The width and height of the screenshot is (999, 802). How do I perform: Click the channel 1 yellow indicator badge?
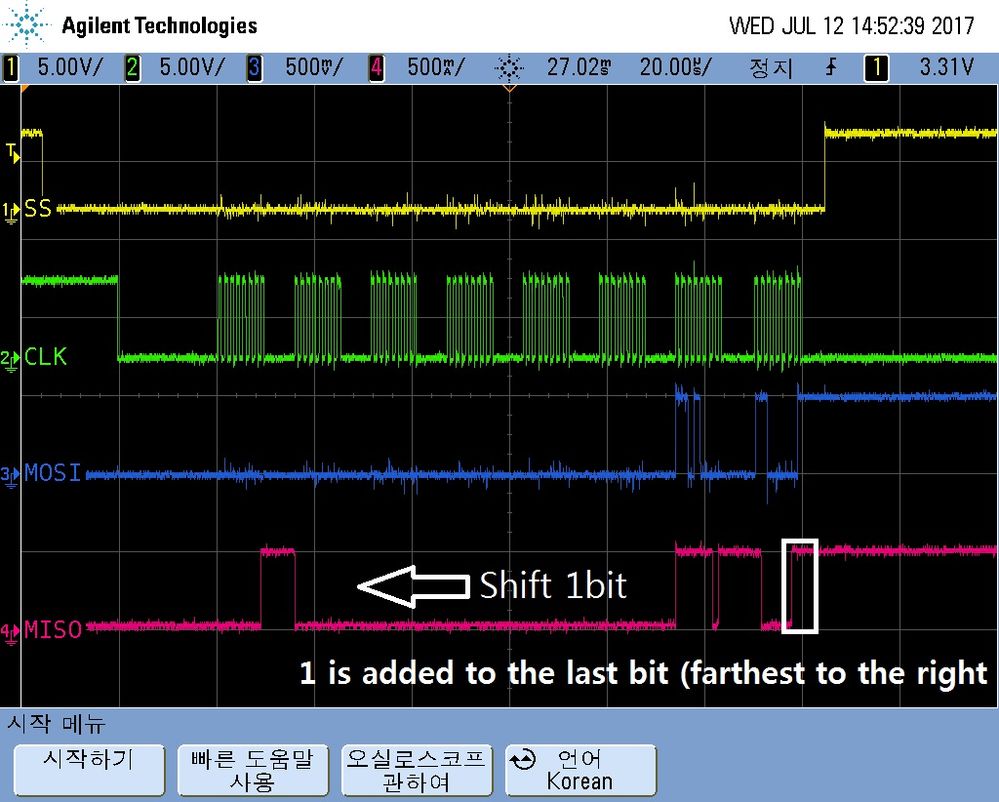pos(11,68)
